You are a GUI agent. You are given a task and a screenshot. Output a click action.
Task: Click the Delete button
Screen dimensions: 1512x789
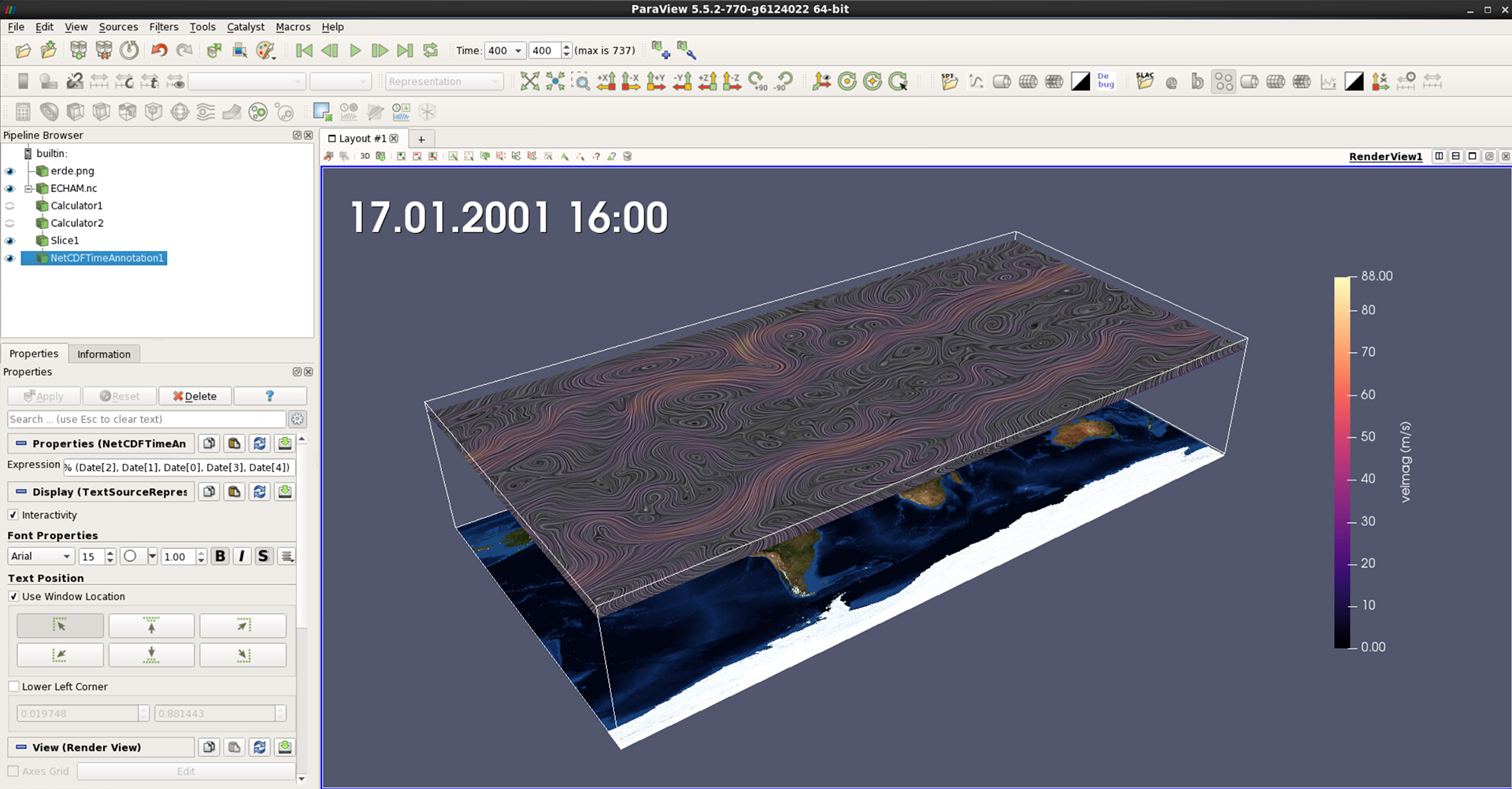tap(195, 396)
